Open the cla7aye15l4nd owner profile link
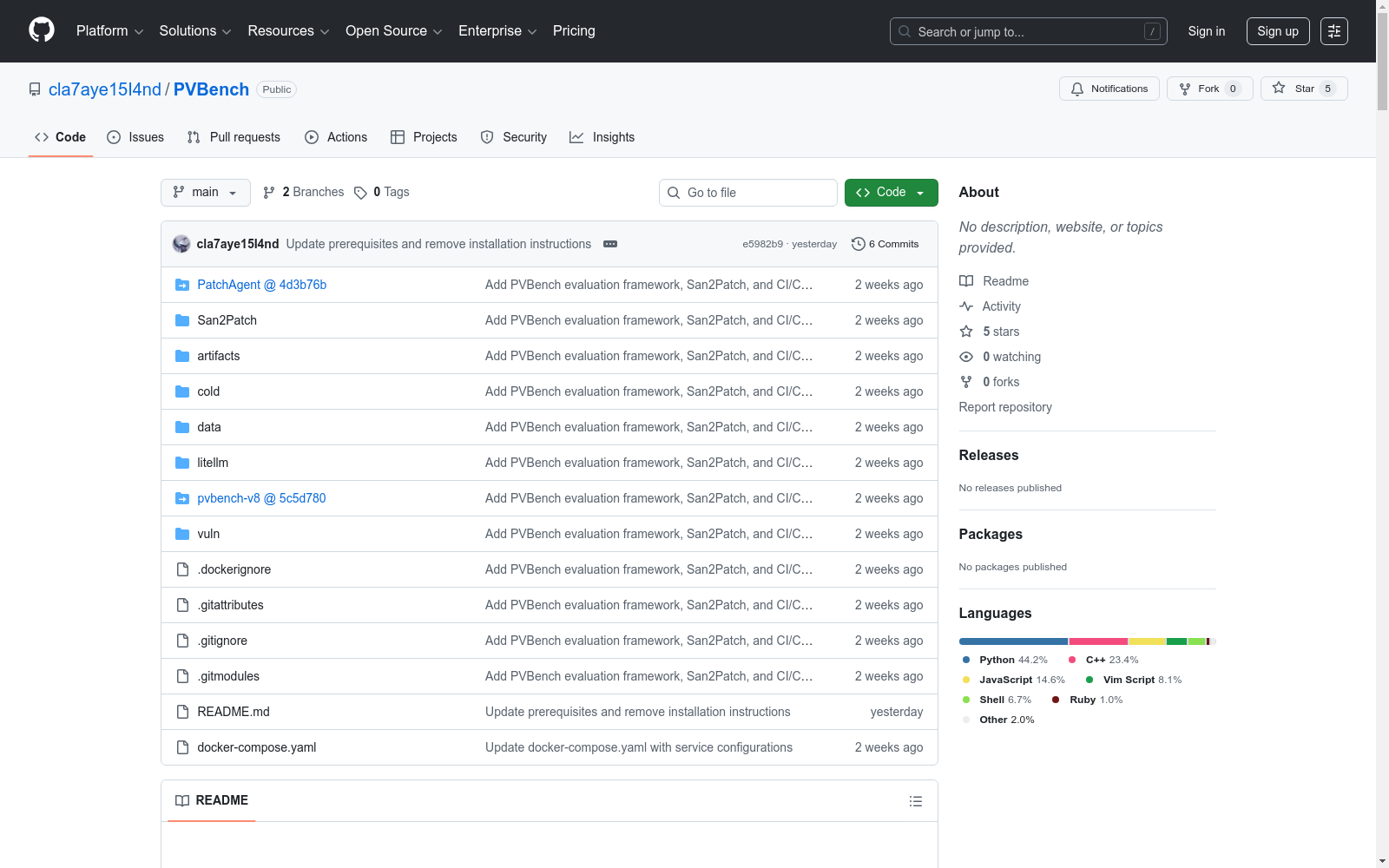This screenshot has height=868, width=1389. [105, 89]
